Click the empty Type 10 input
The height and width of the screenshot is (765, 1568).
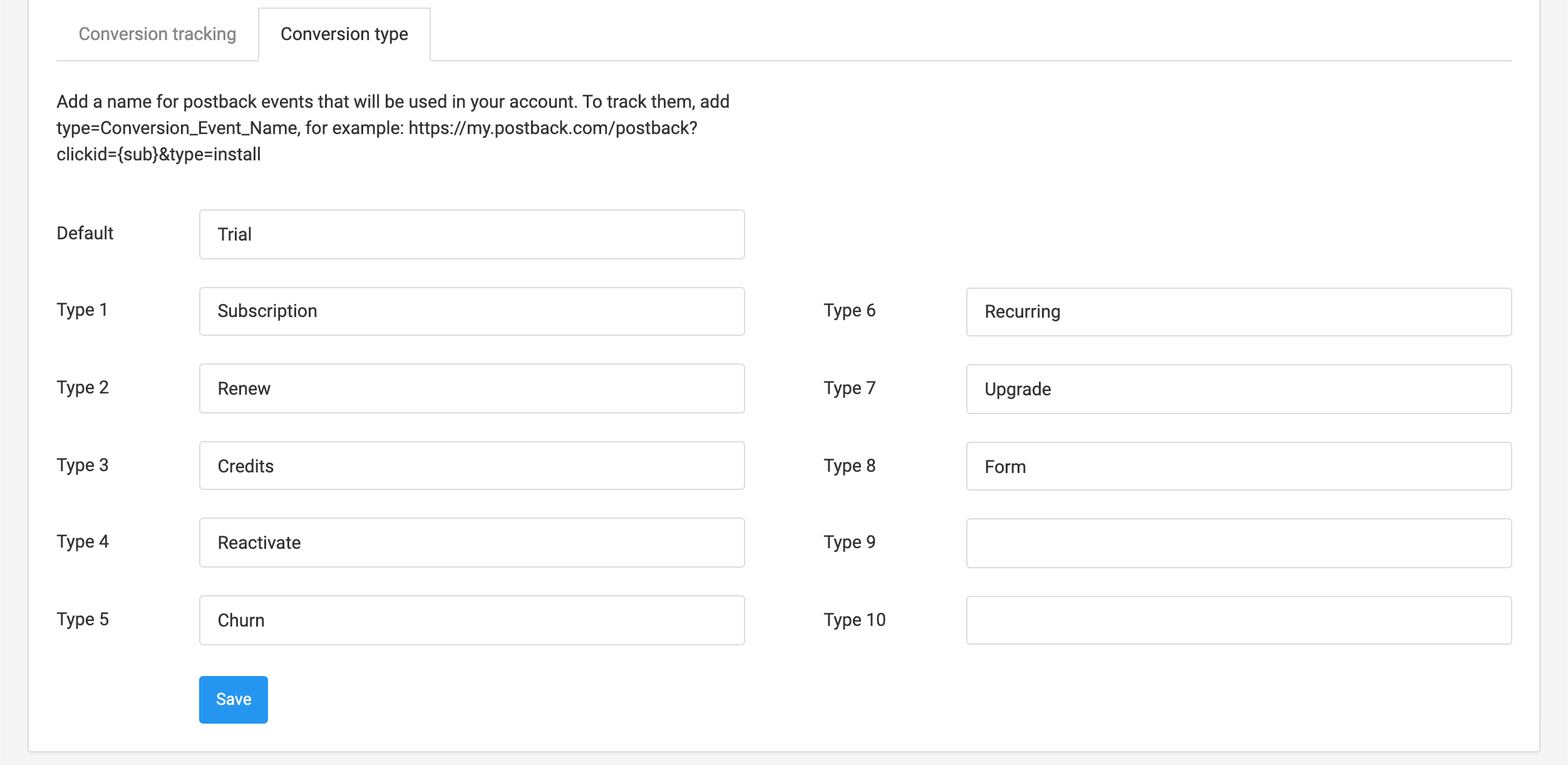click(1239, 620)
